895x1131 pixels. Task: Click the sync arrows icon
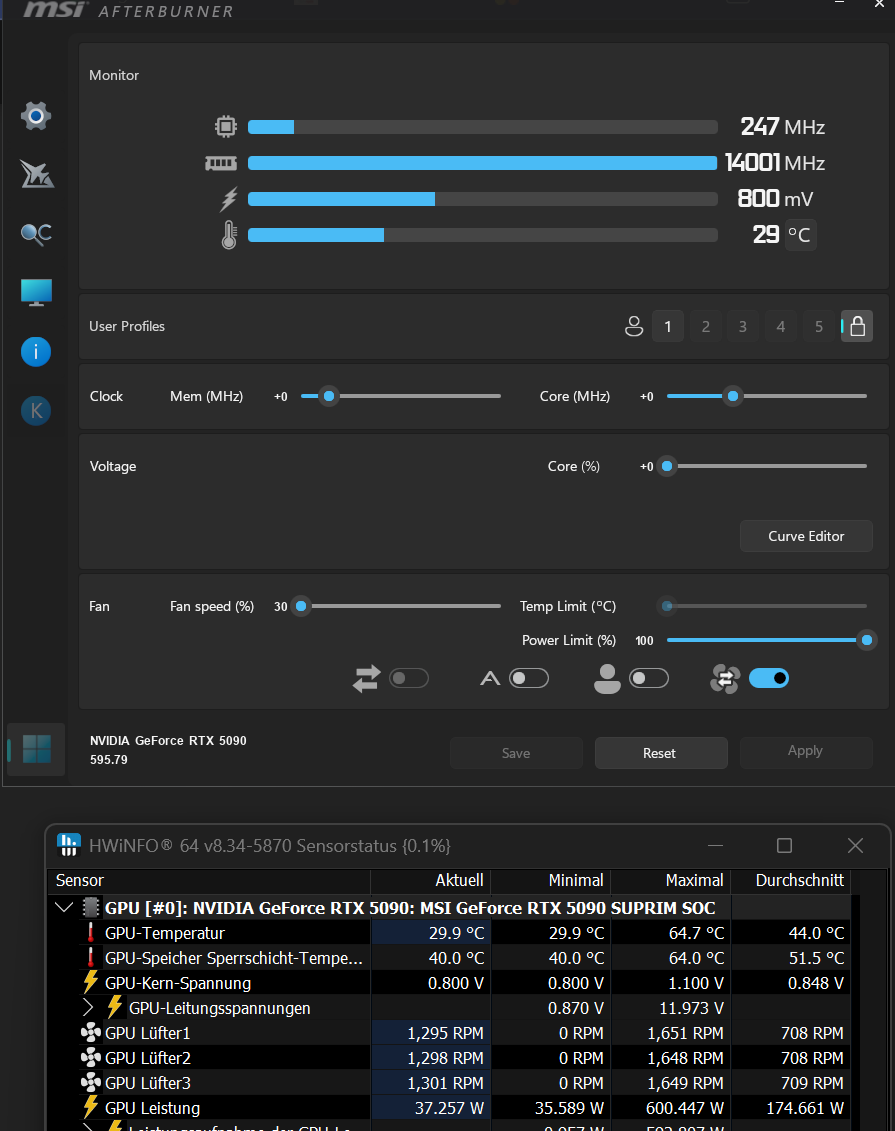click(x=366, y=679)
